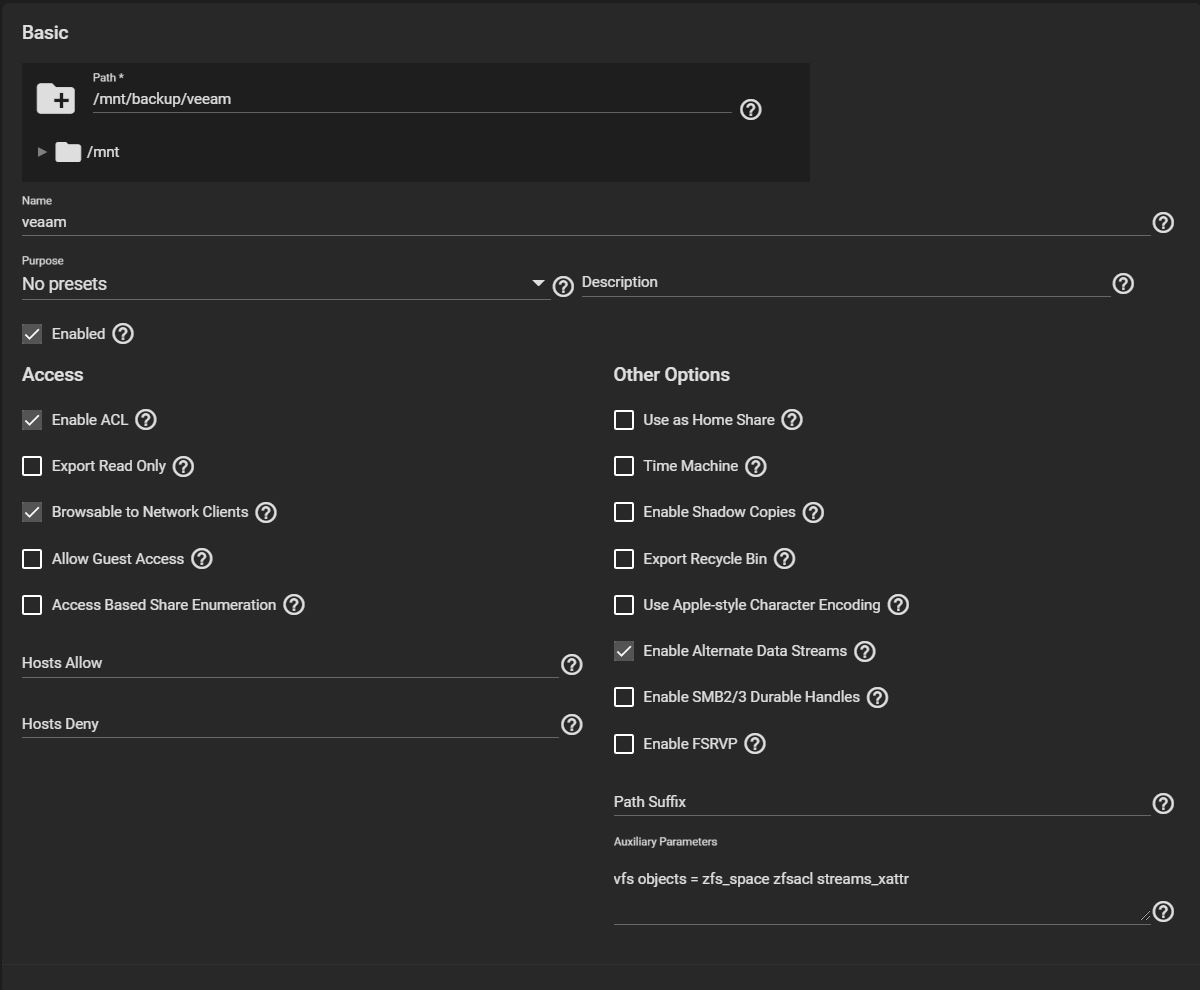The height and width of the screenshot is (990, 1200).
Task: Click the Path Suffix input field
Action: tap(882, 802)
